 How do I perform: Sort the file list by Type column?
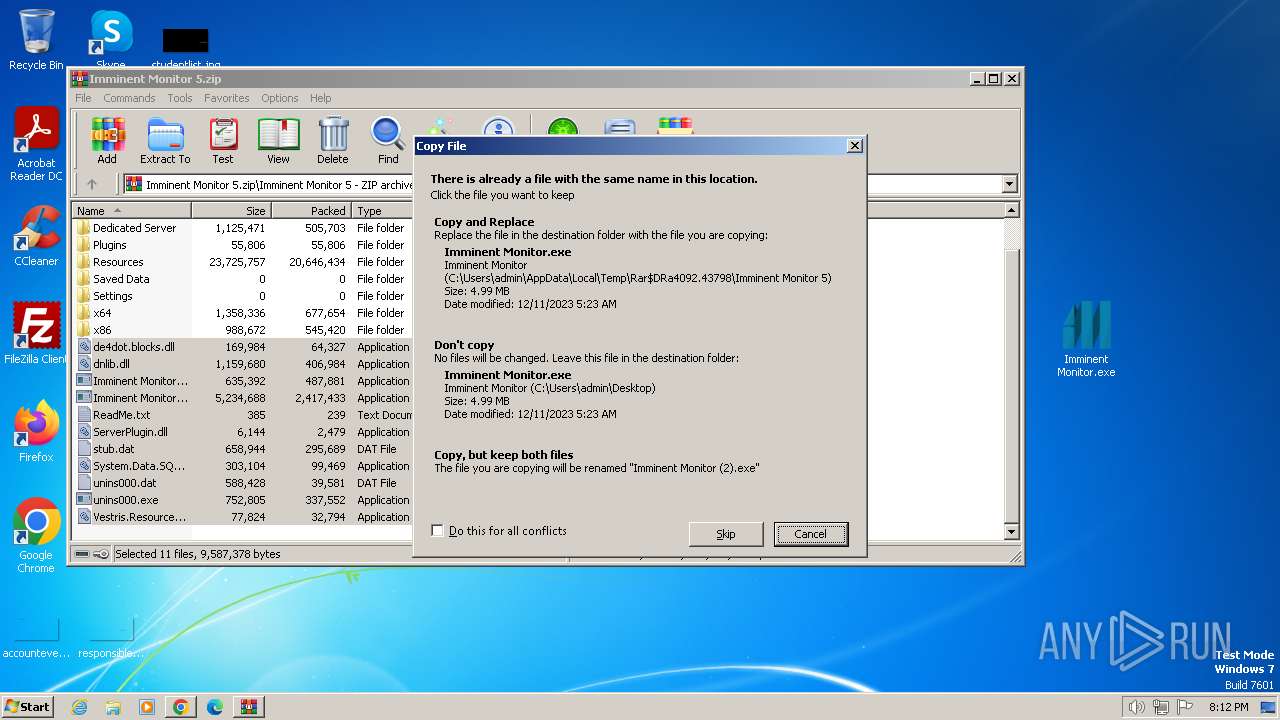coord(382,211)
